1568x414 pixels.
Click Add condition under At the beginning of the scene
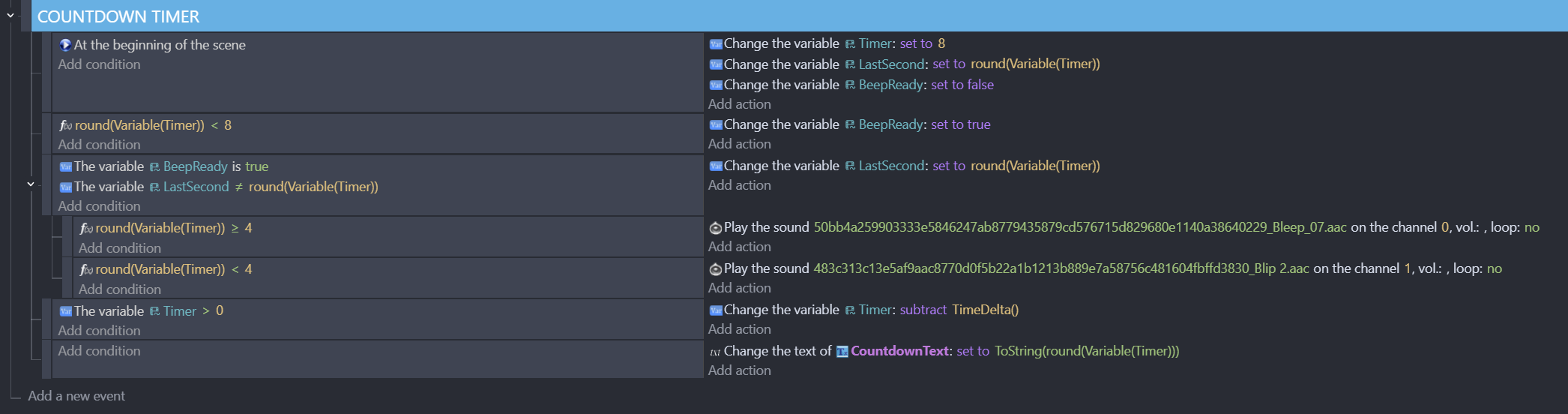[99, 64]
